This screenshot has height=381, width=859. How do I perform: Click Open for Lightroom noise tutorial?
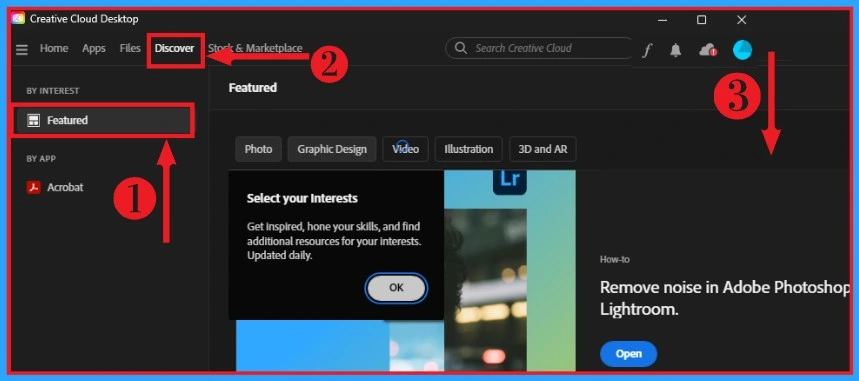(628, 354)
